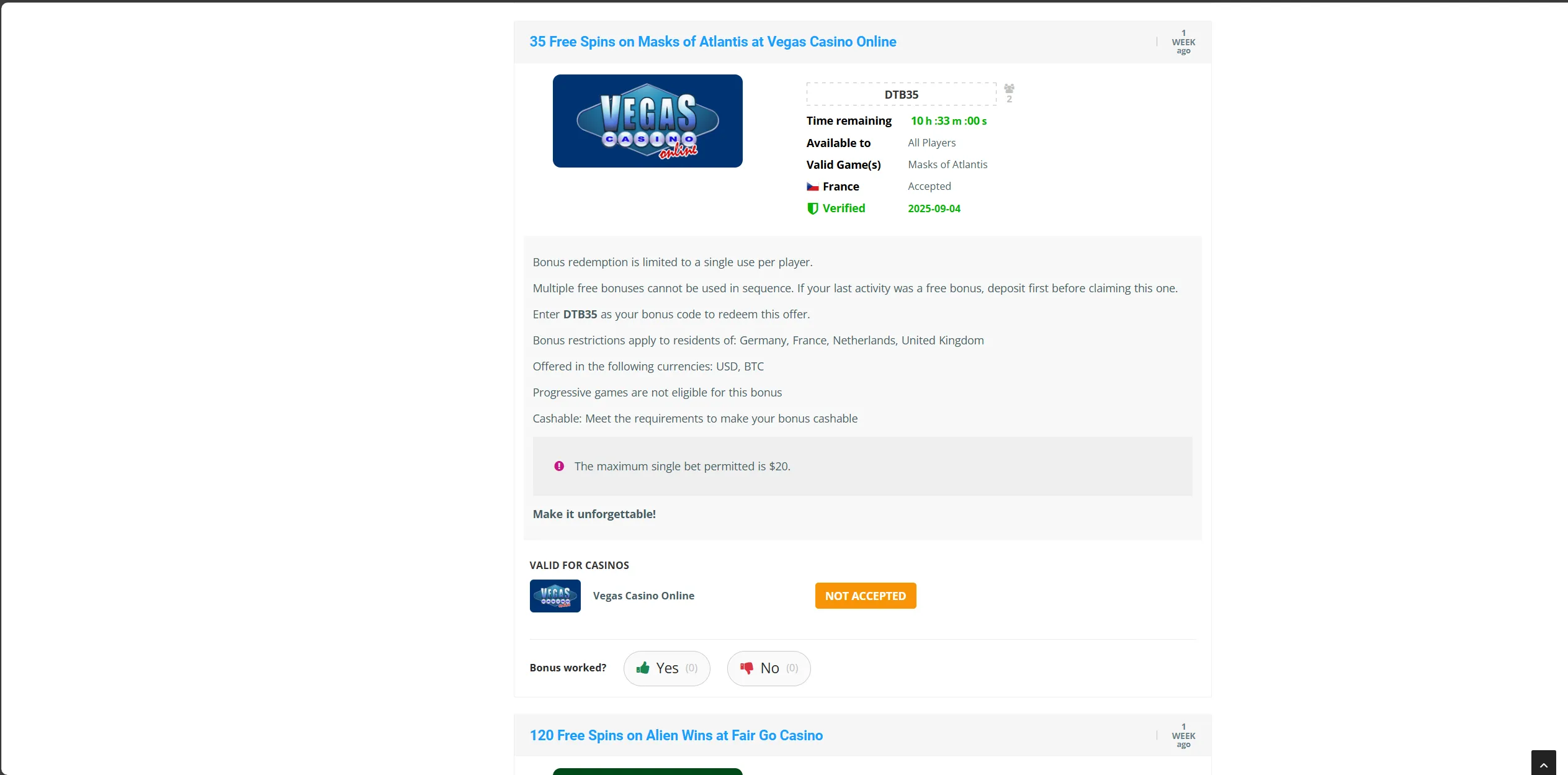Open the 120 Free Spins on Alien Wins link
The height and width of the screenshot is (775, 1568).
coord(676,735)
